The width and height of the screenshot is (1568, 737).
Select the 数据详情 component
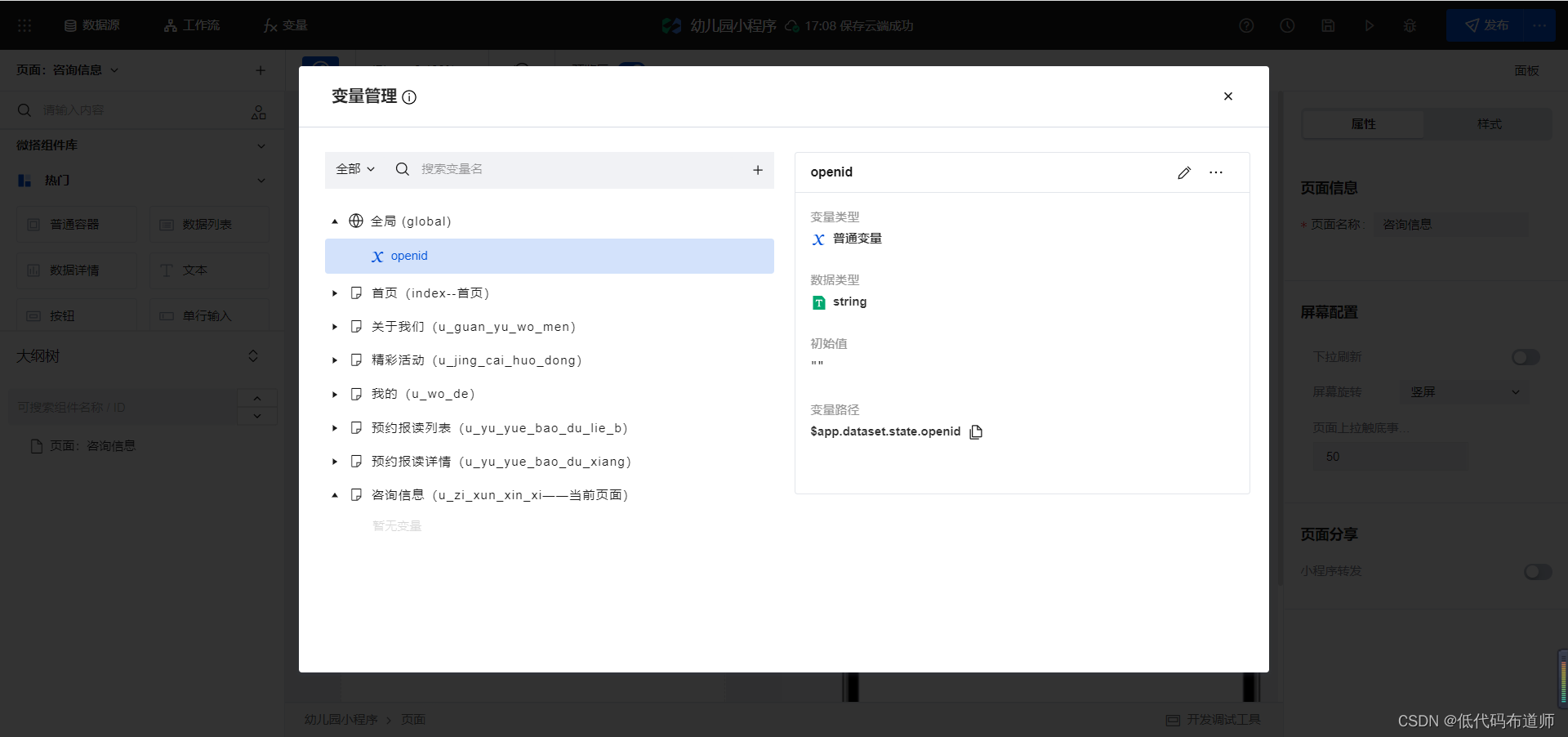pyautogui.click(x=77, y=270)
